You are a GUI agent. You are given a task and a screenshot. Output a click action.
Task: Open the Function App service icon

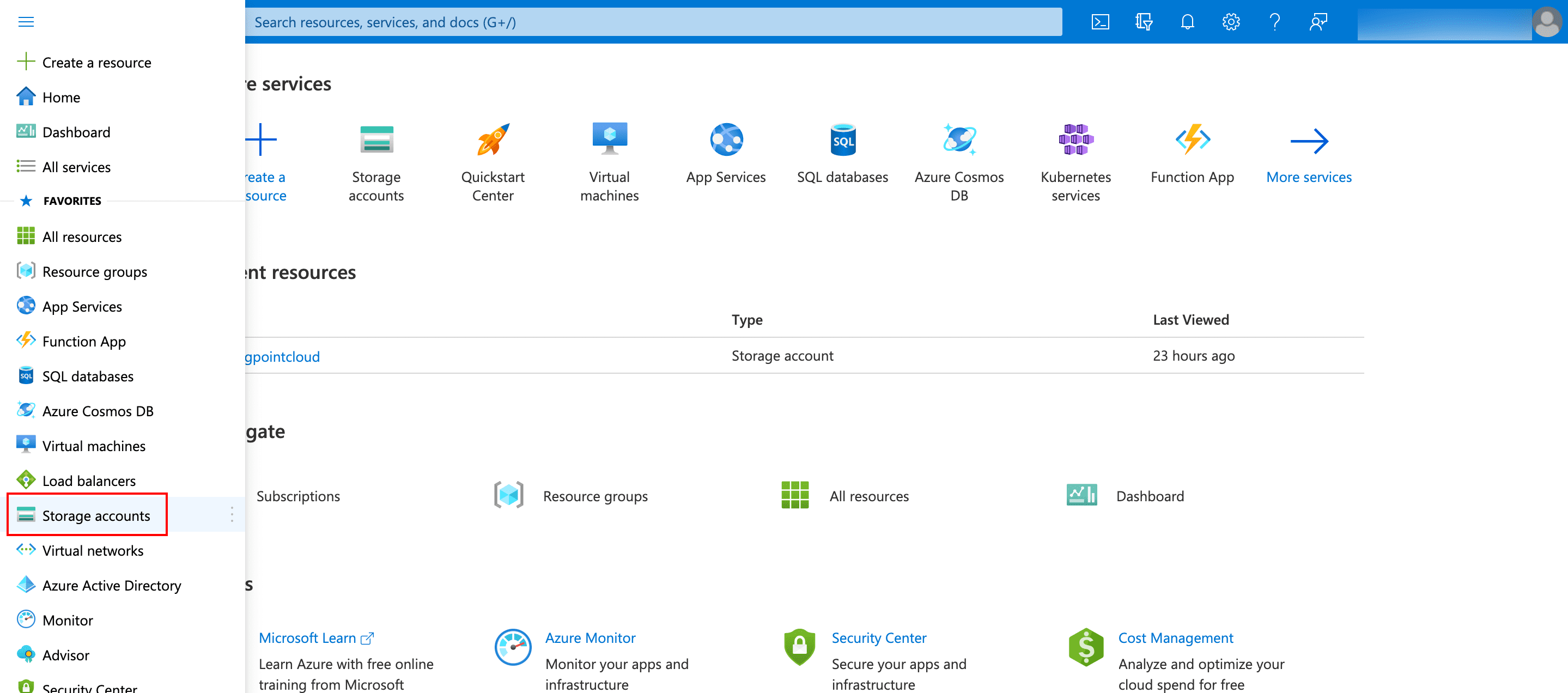pyautogui.click(x=1191, y=139)
